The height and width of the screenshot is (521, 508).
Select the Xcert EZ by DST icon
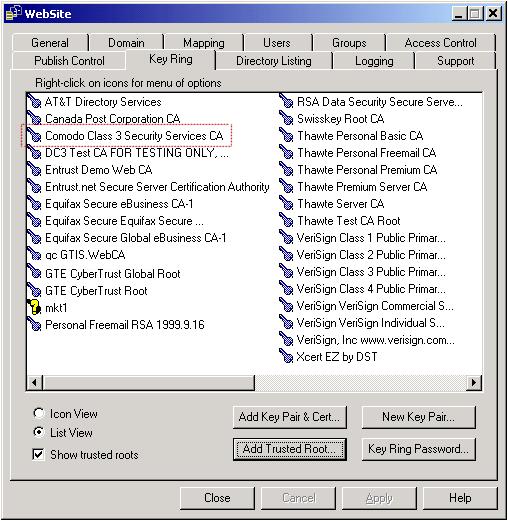[x=286, y=356]
